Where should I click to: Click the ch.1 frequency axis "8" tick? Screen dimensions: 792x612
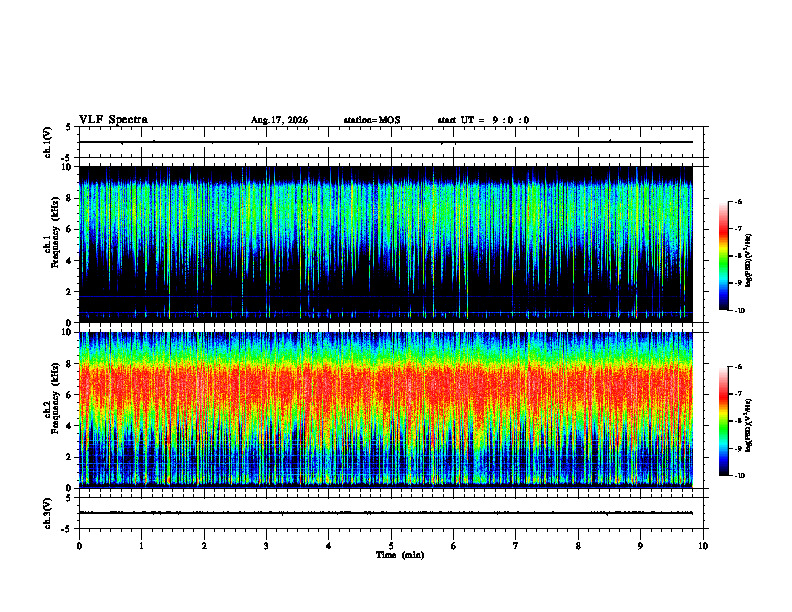click(70, 198)
